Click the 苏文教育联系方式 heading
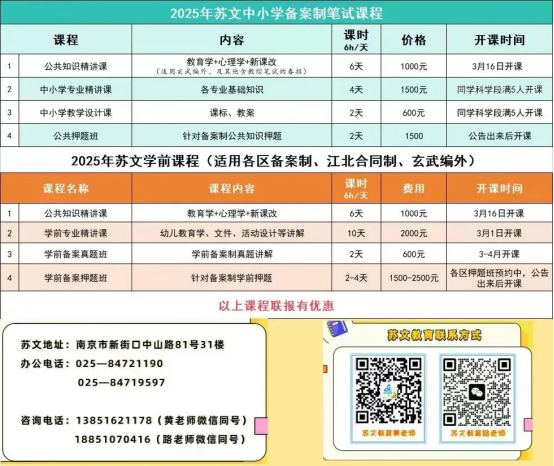This screenshot has height=466, width=554. [434, 335]
